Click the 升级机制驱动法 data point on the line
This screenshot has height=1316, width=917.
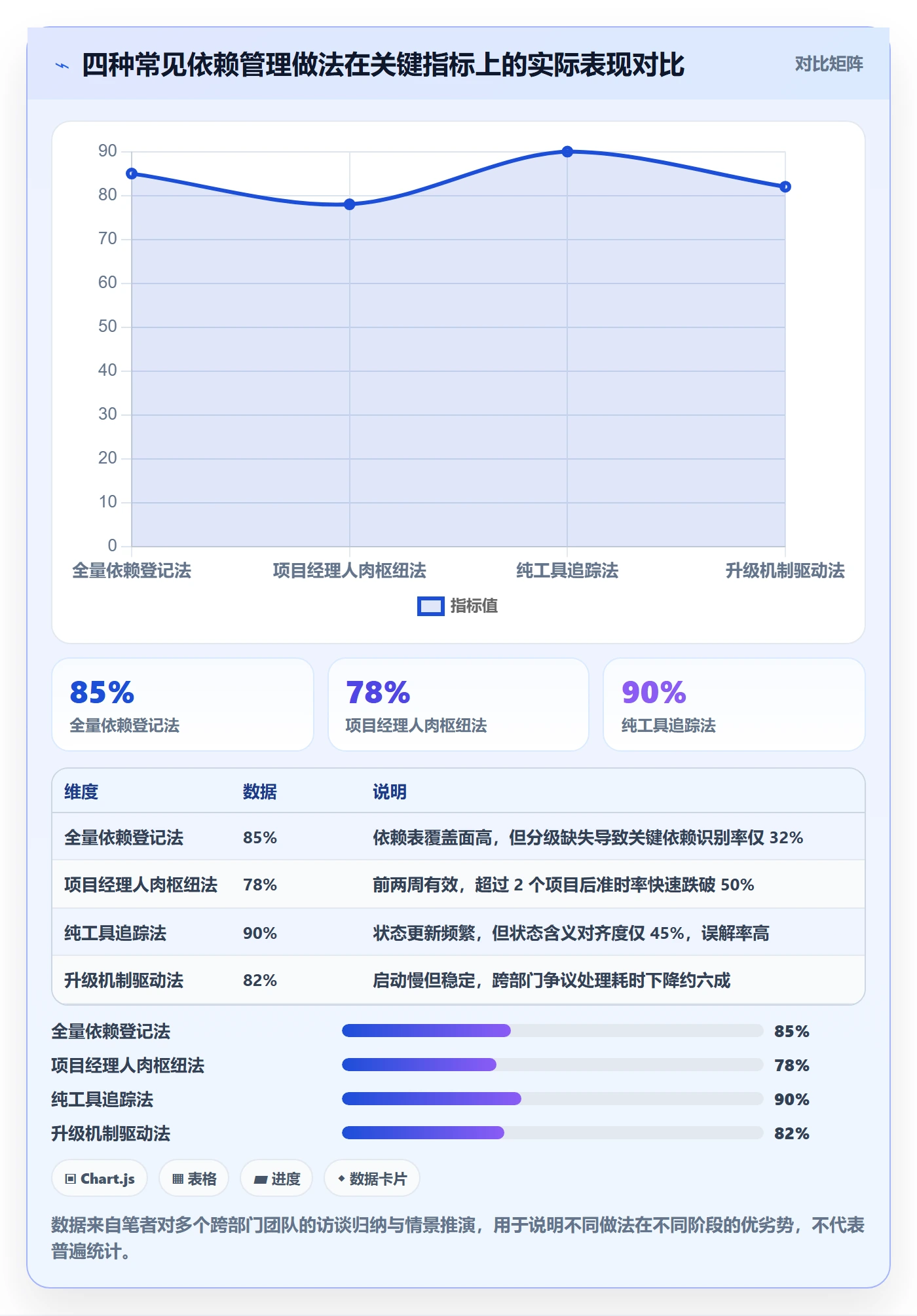click(x=785, y=187)
